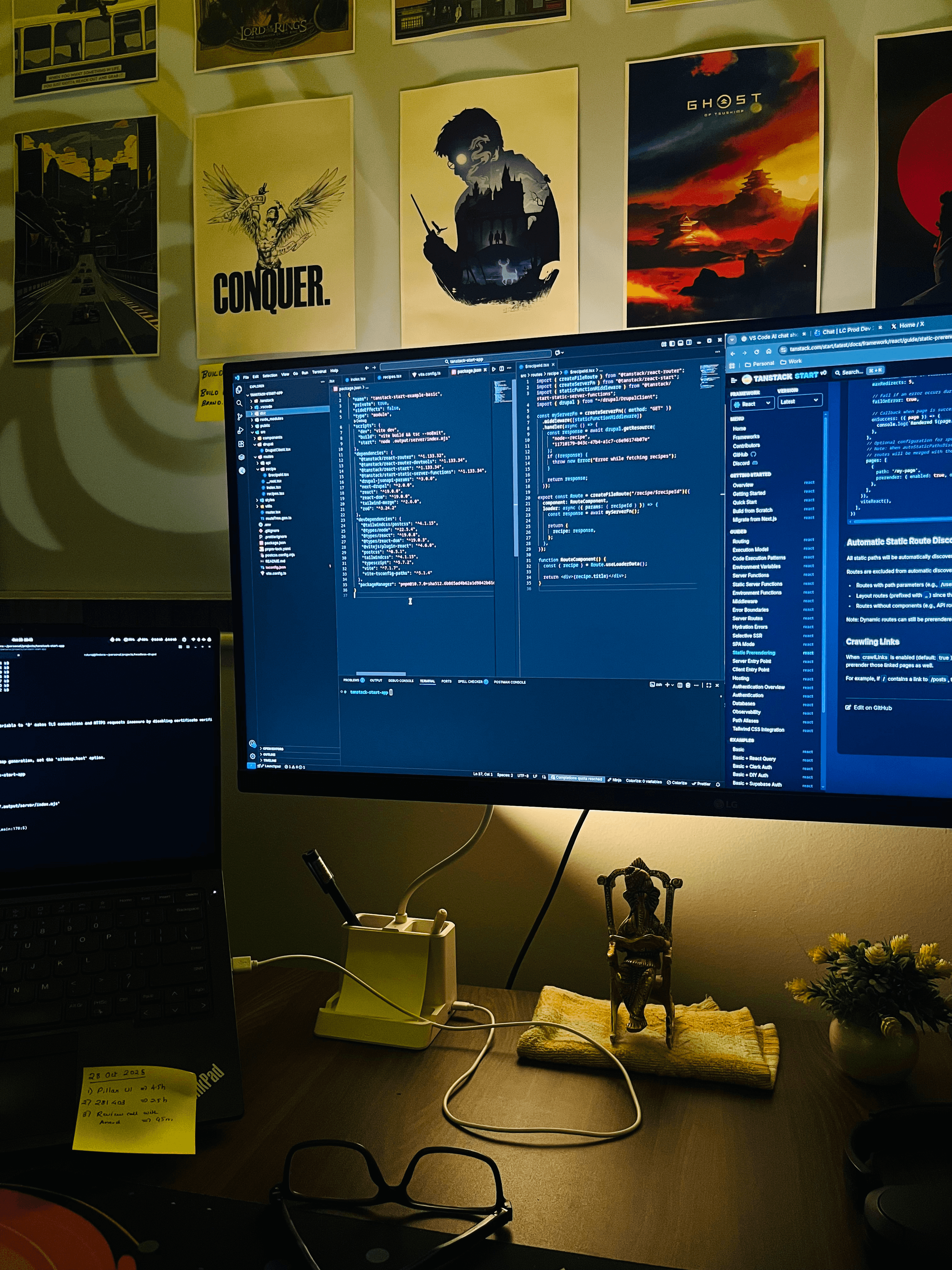Open the Work bookmarks folder
The height and width of the screenshot is (1270, 952).
791,362
